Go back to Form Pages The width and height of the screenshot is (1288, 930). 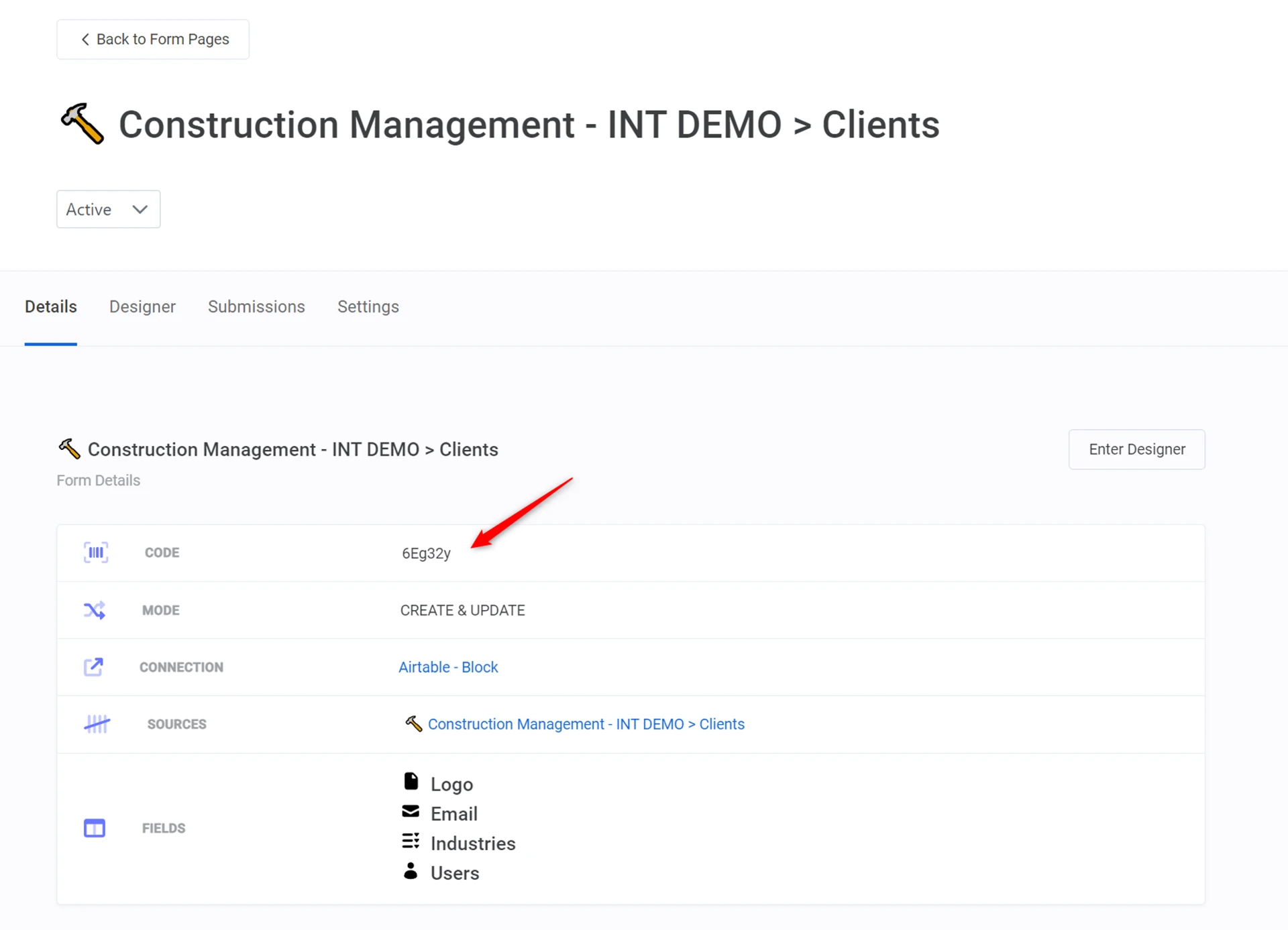point(153,40)
